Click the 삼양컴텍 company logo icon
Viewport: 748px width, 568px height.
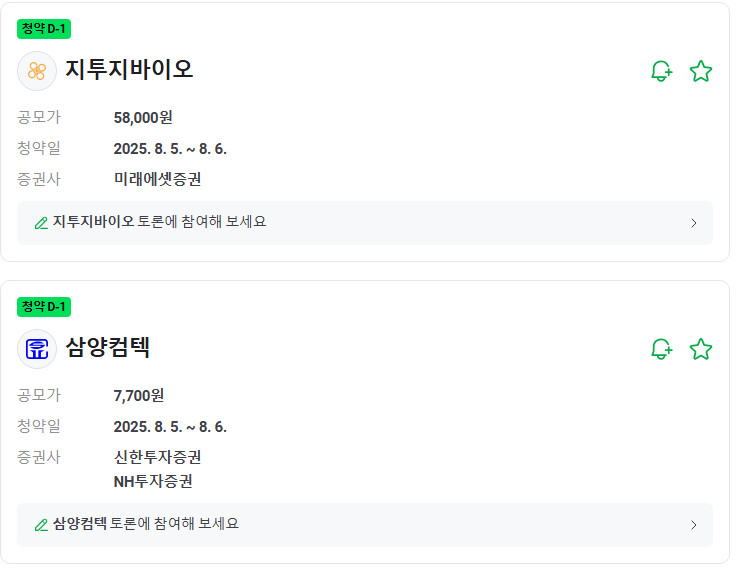pyautogui.click(x=37, y=349)
